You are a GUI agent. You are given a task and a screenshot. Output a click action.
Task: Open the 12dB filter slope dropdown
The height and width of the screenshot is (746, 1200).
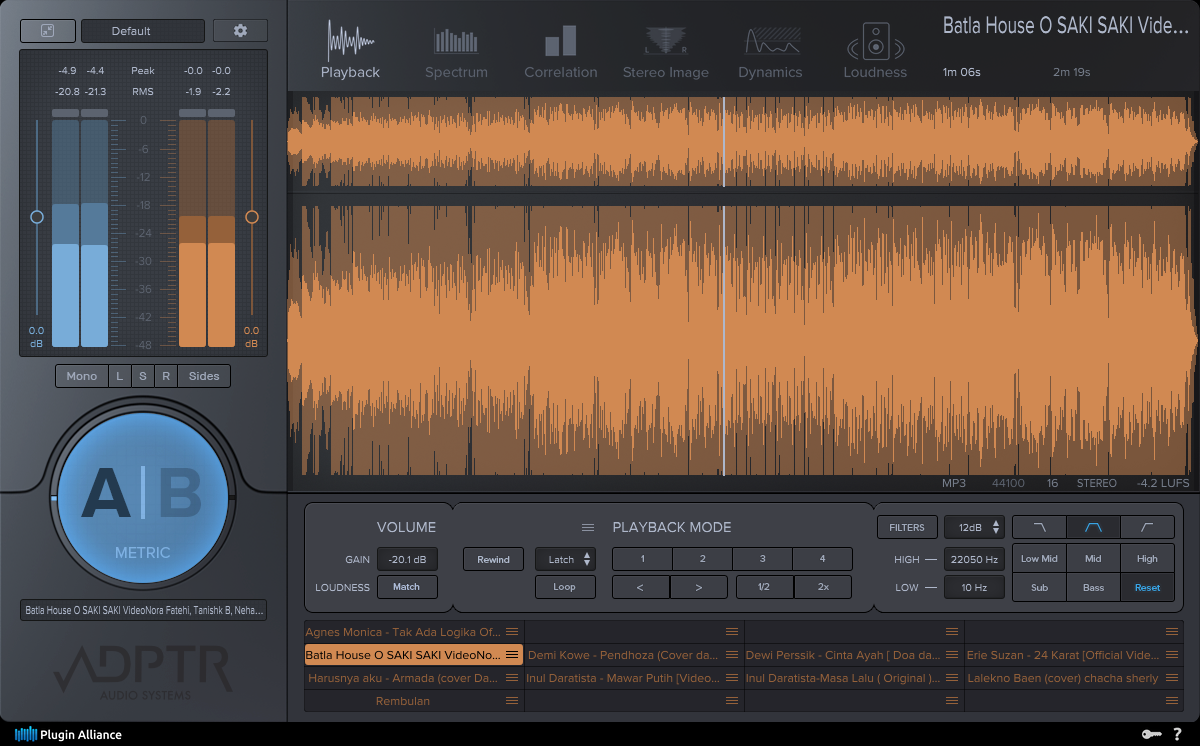point(974,527)
